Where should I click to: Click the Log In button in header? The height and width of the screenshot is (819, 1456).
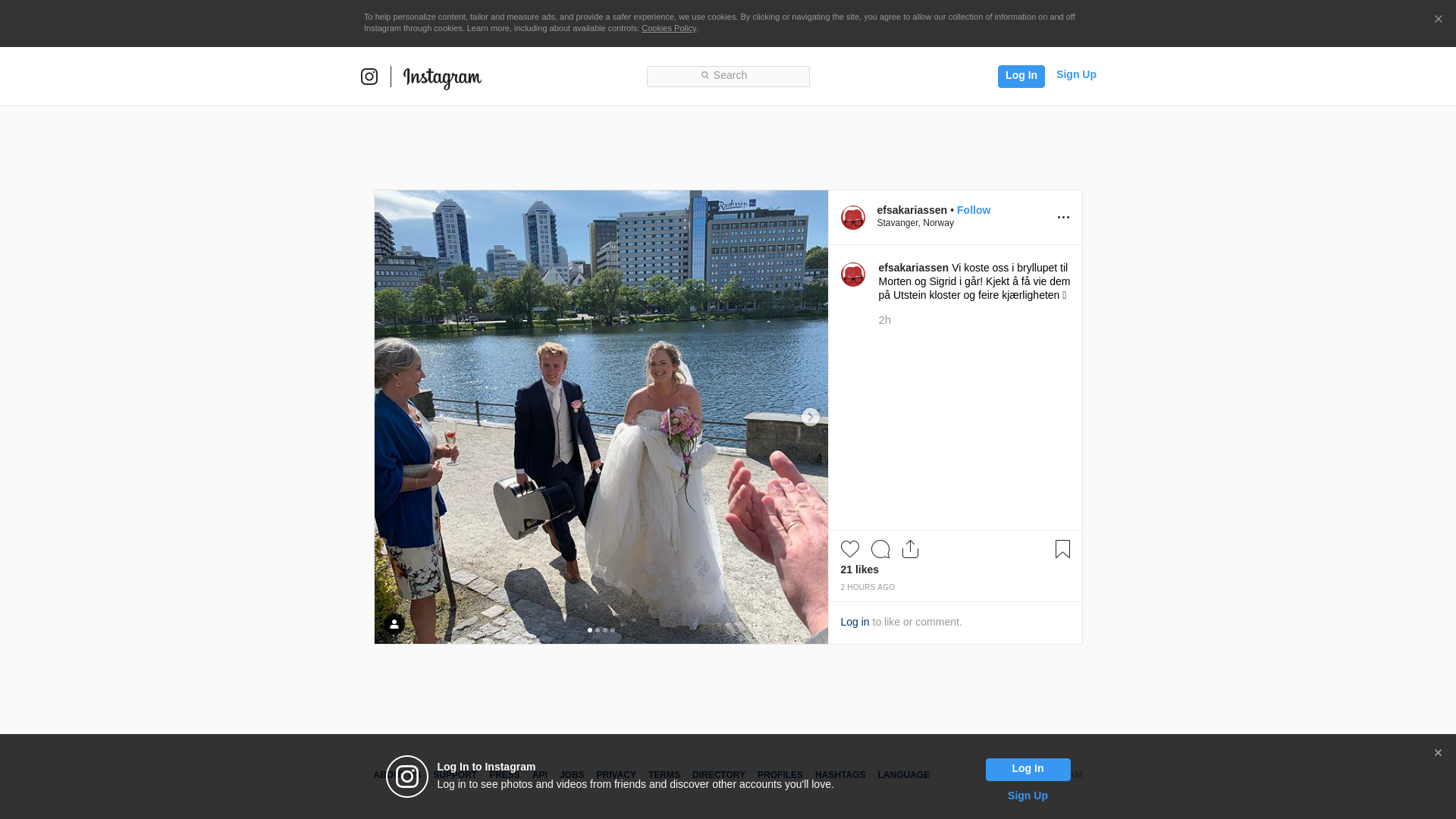click(1021, 76)
